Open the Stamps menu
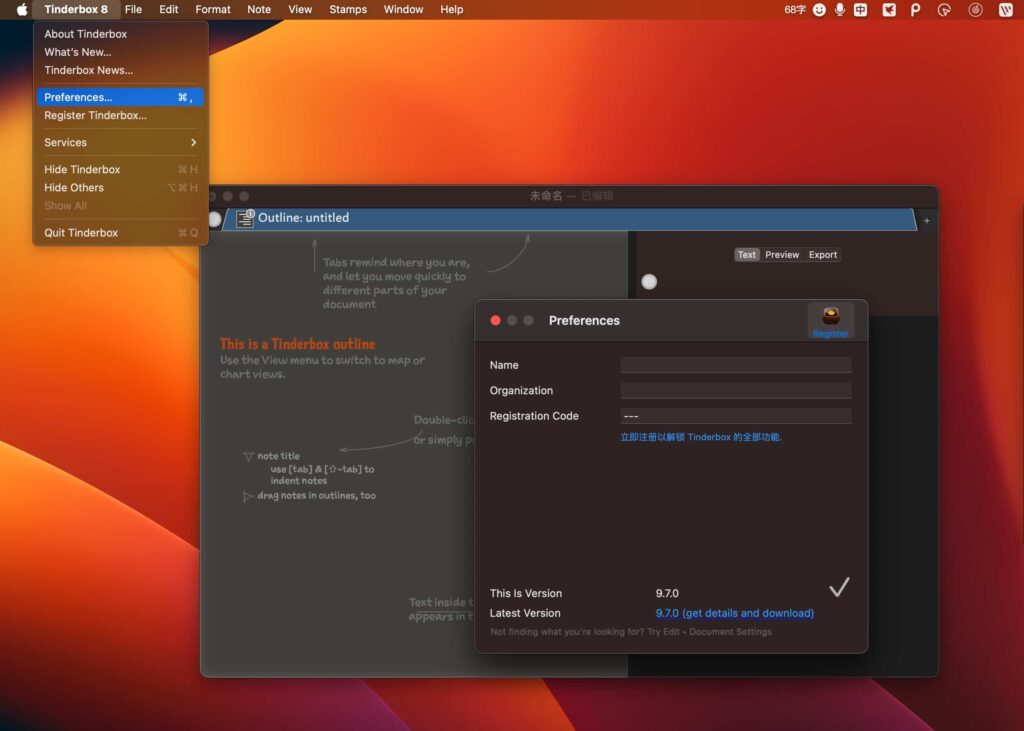This screenshot has height=731, width=1024. [x=348, y=9]
